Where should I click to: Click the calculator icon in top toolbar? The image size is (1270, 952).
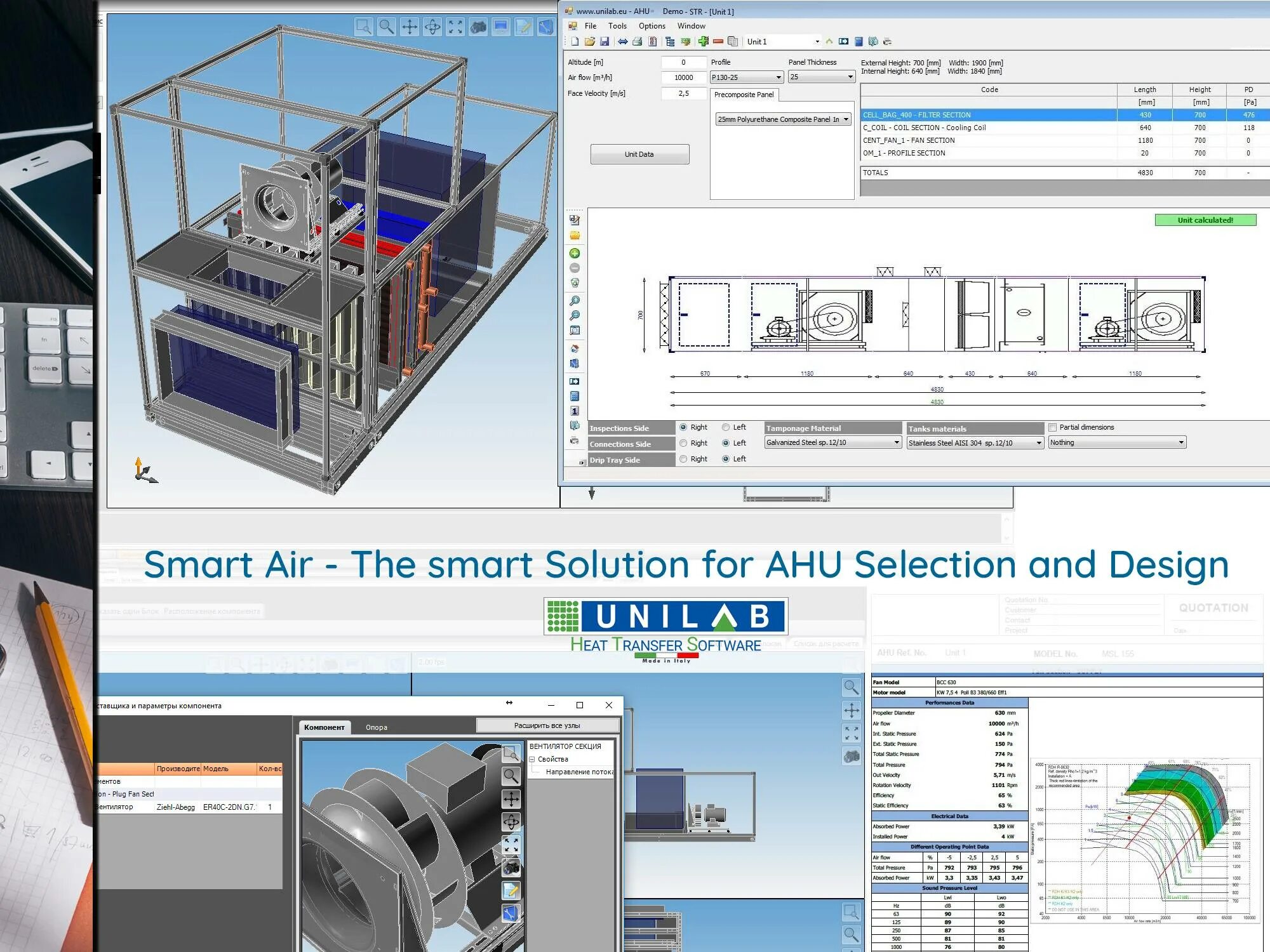click(x=859, y=42)
